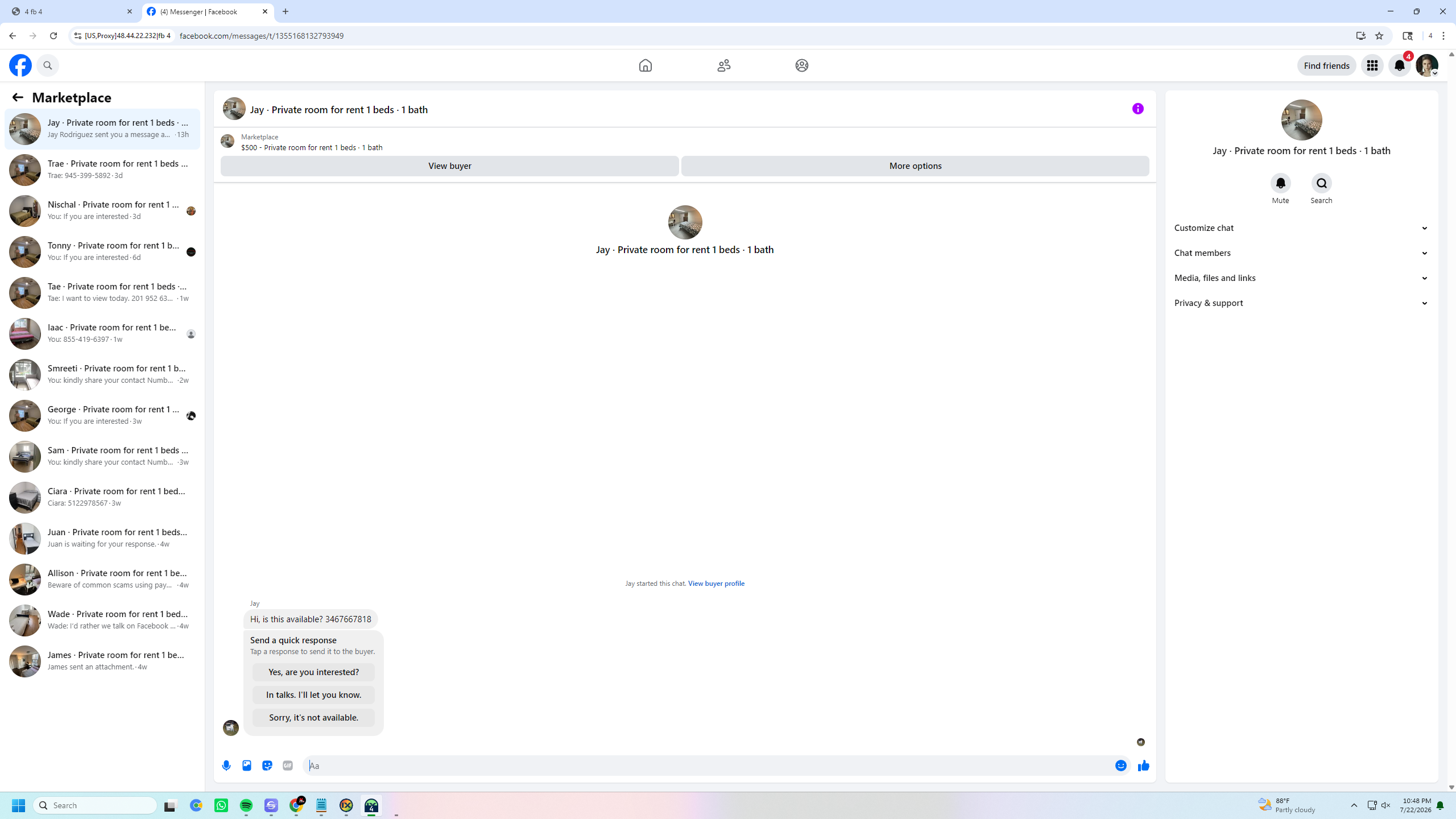Open the Windows Start menu
The image size is (1456, 819).
(x=18, y=805)
